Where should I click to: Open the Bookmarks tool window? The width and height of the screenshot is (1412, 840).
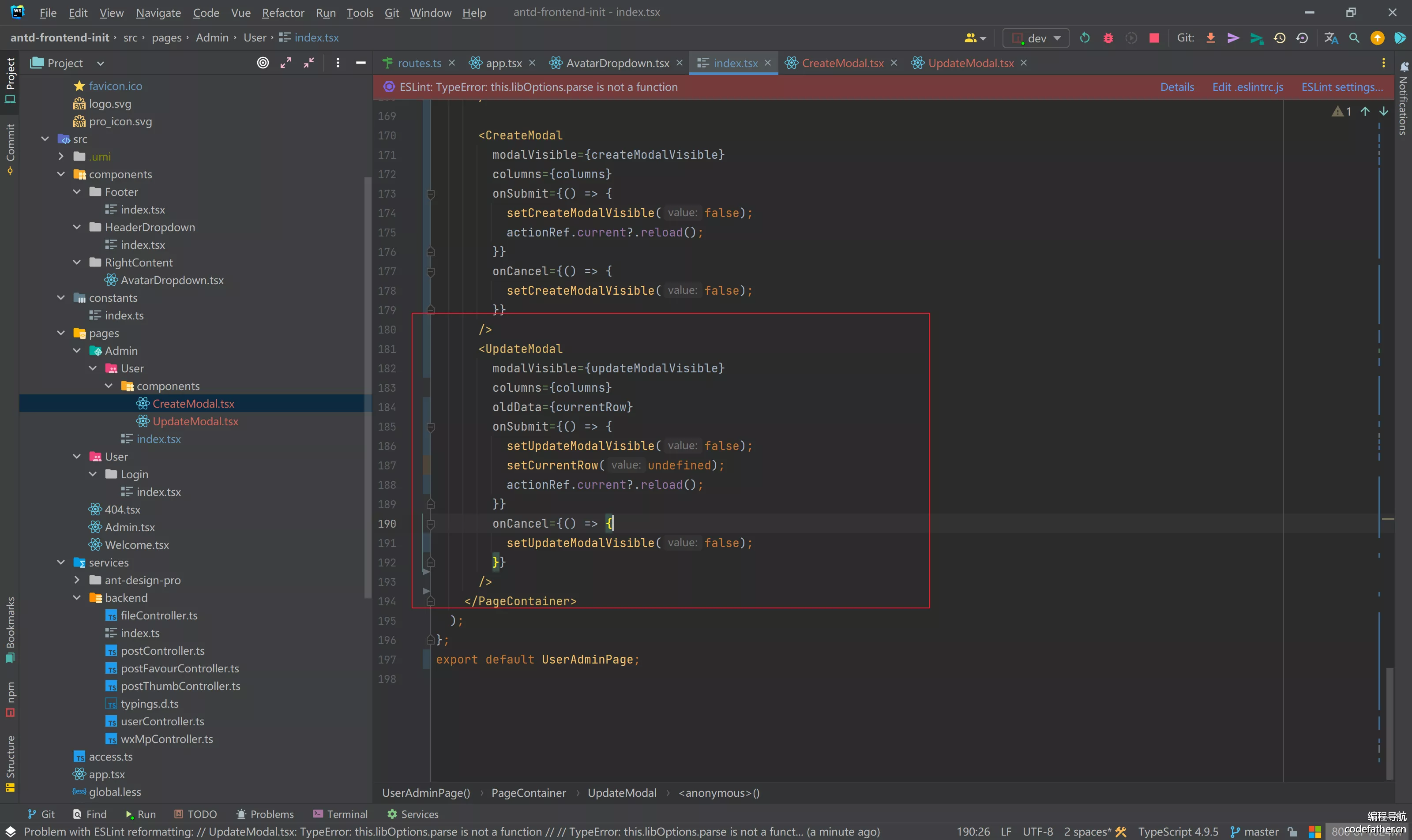(x=10, y=630)
